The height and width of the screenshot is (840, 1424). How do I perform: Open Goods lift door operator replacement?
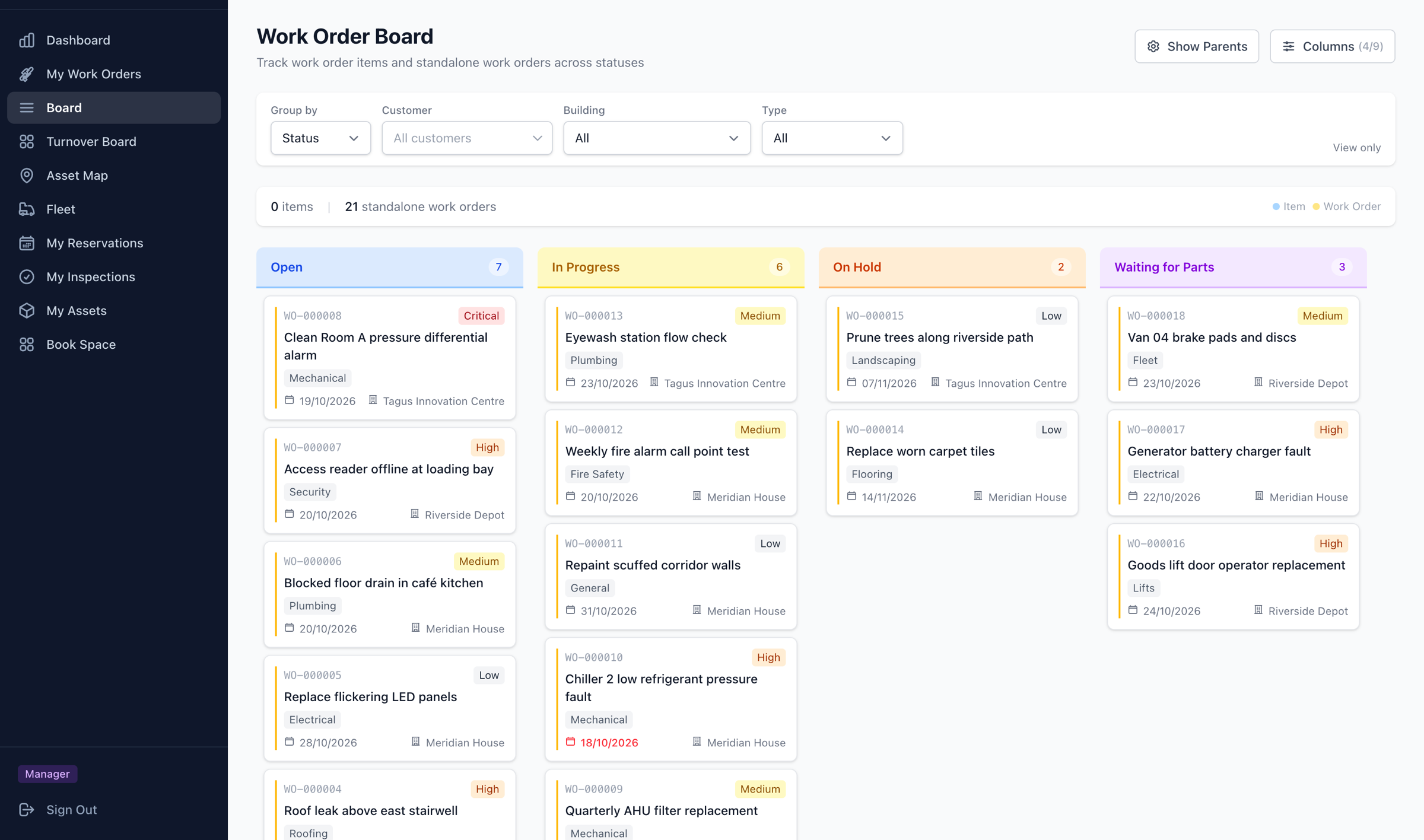(1233, 577)
